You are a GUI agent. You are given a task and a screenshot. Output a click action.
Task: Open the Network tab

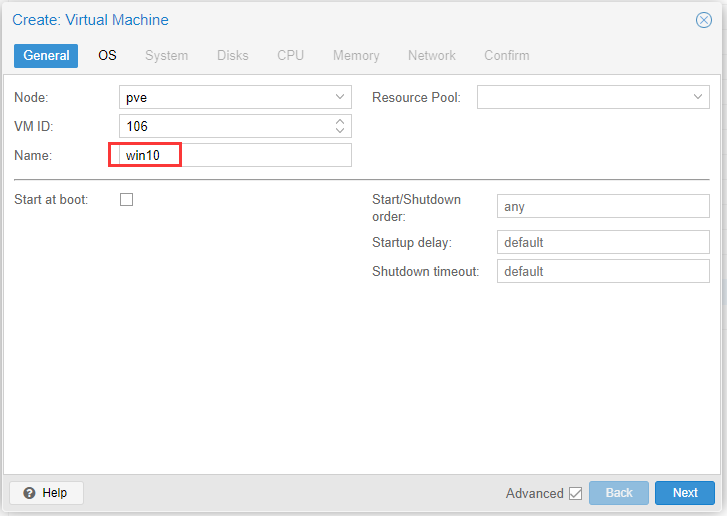(431, 55)
